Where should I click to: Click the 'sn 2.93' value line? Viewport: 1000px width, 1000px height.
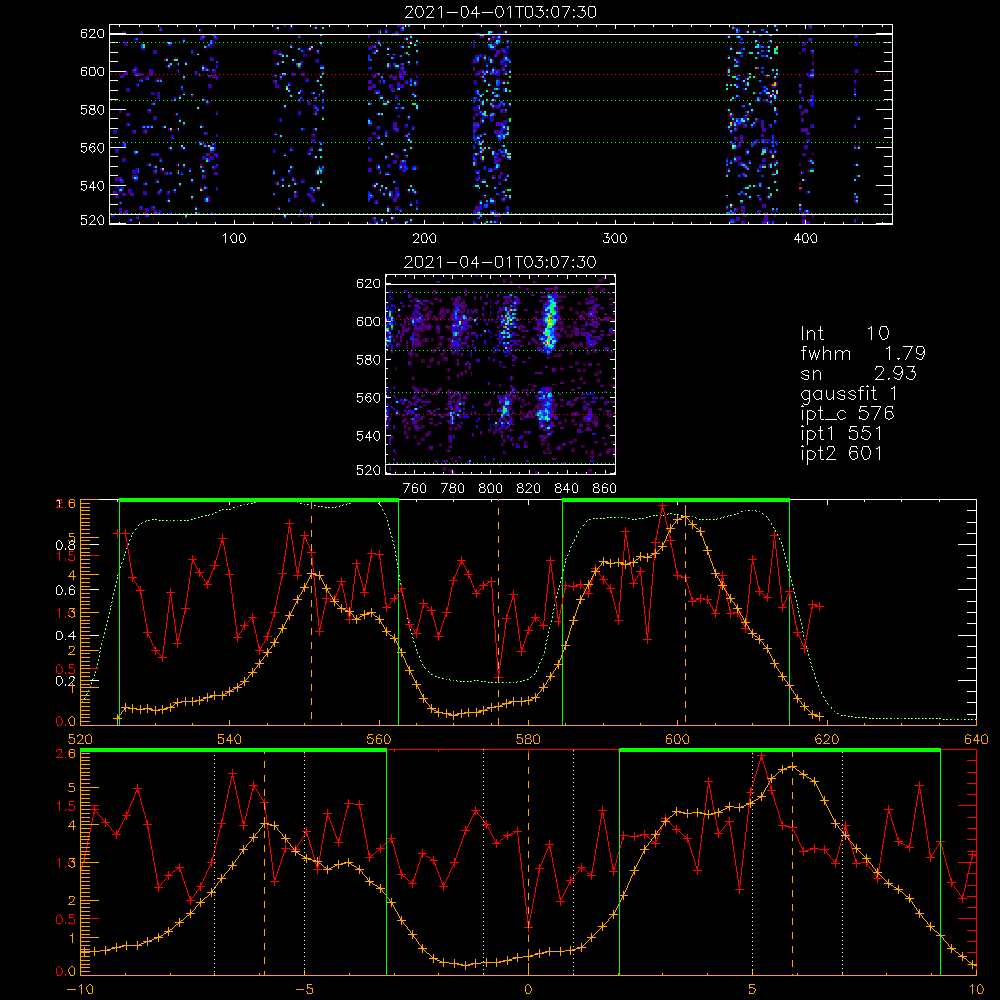coord(858,373)
